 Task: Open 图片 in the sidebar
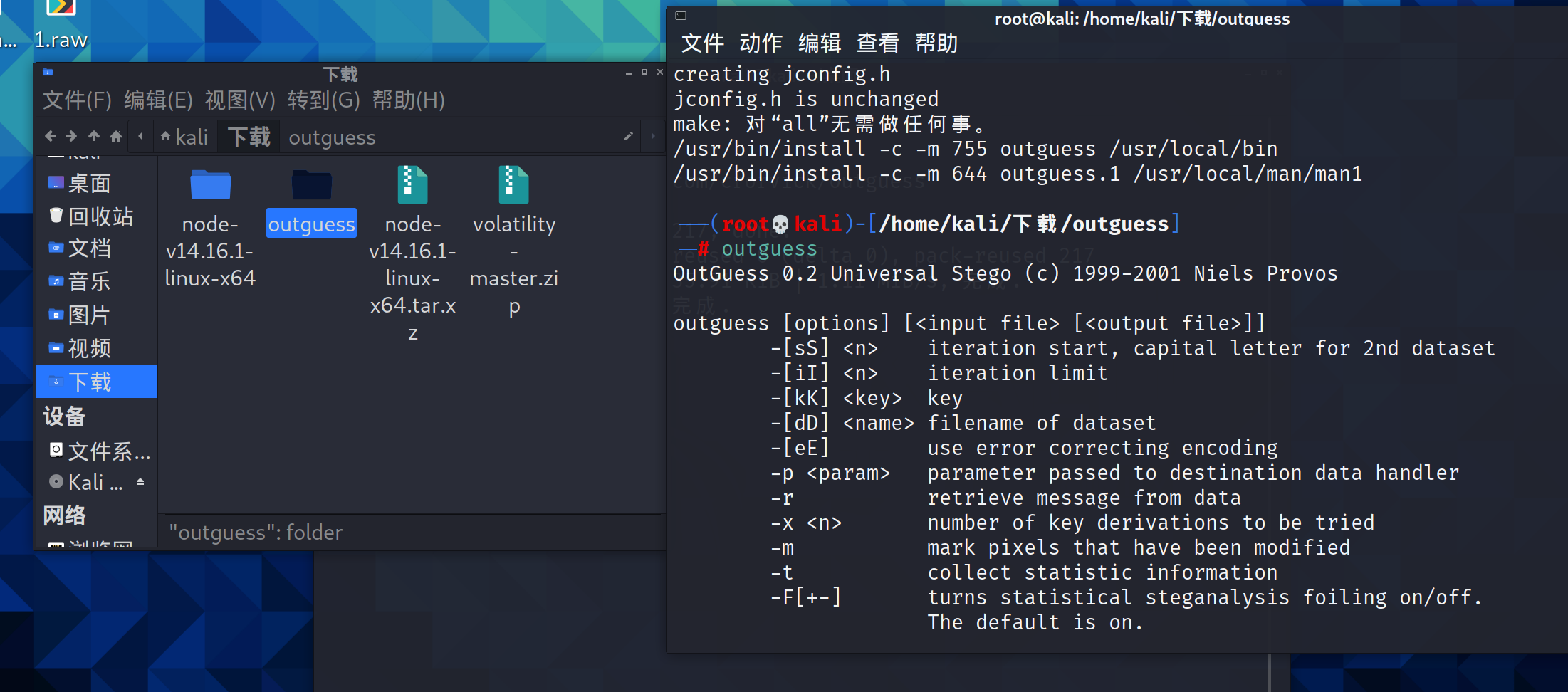(x=96, y=315)
